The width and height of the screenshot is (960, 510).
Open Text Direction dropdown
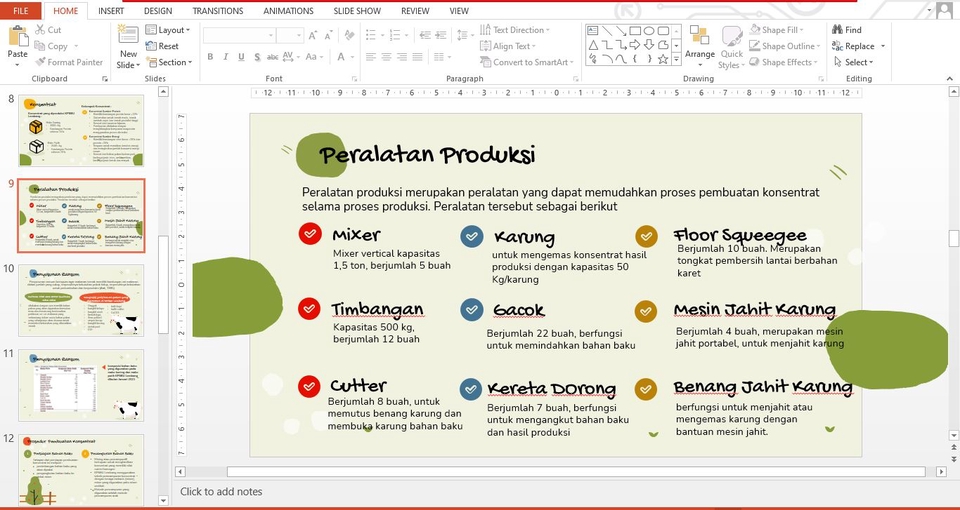click(515, 29)
